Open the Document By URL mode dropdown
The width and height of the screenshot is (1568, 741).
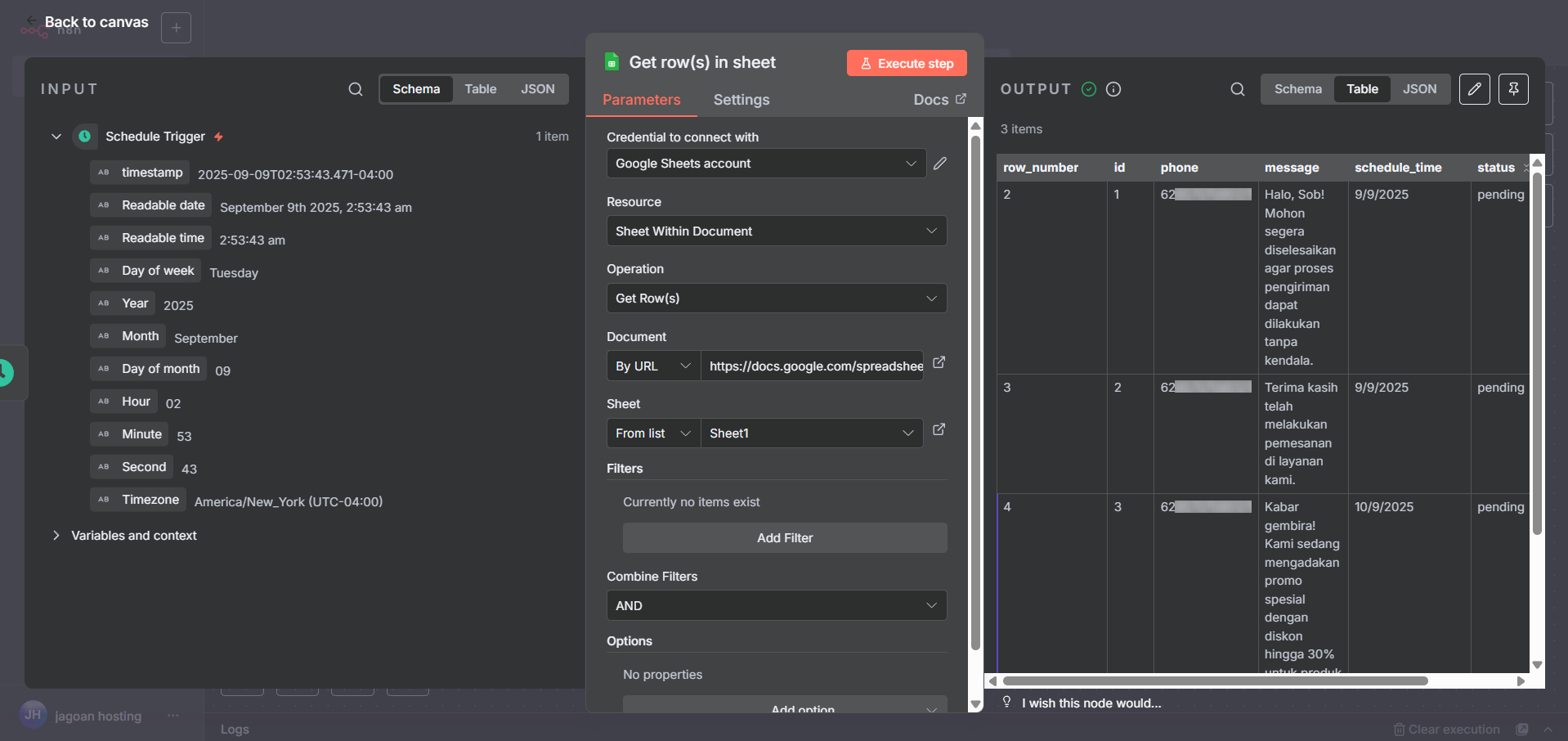653,366
